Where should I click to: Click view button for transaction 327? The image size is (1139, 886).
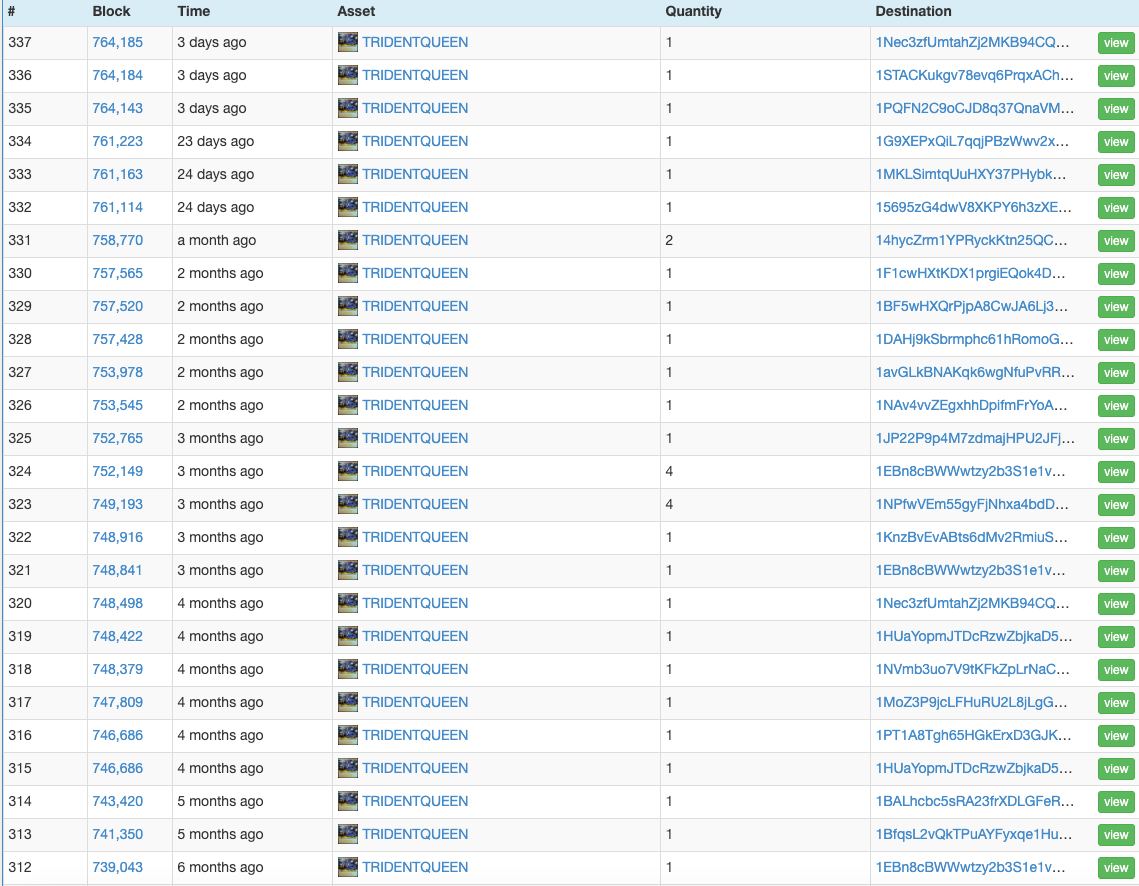[1116, 373]
